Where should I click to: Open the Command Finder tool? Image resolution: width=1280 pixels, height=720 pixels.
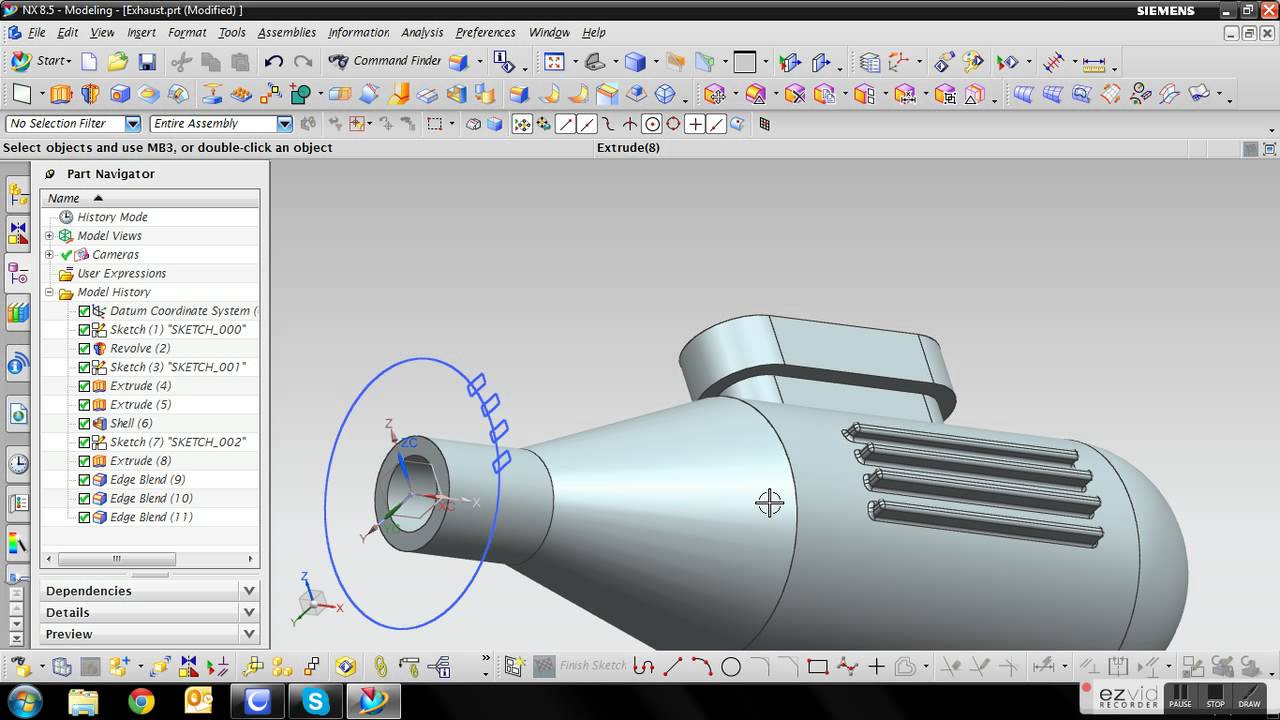click(385, 61)
